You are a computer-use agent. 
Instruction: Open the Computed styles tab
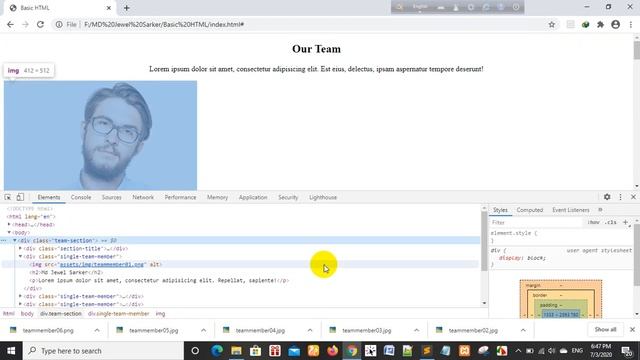pyautogui.click(x=529, y=210)
